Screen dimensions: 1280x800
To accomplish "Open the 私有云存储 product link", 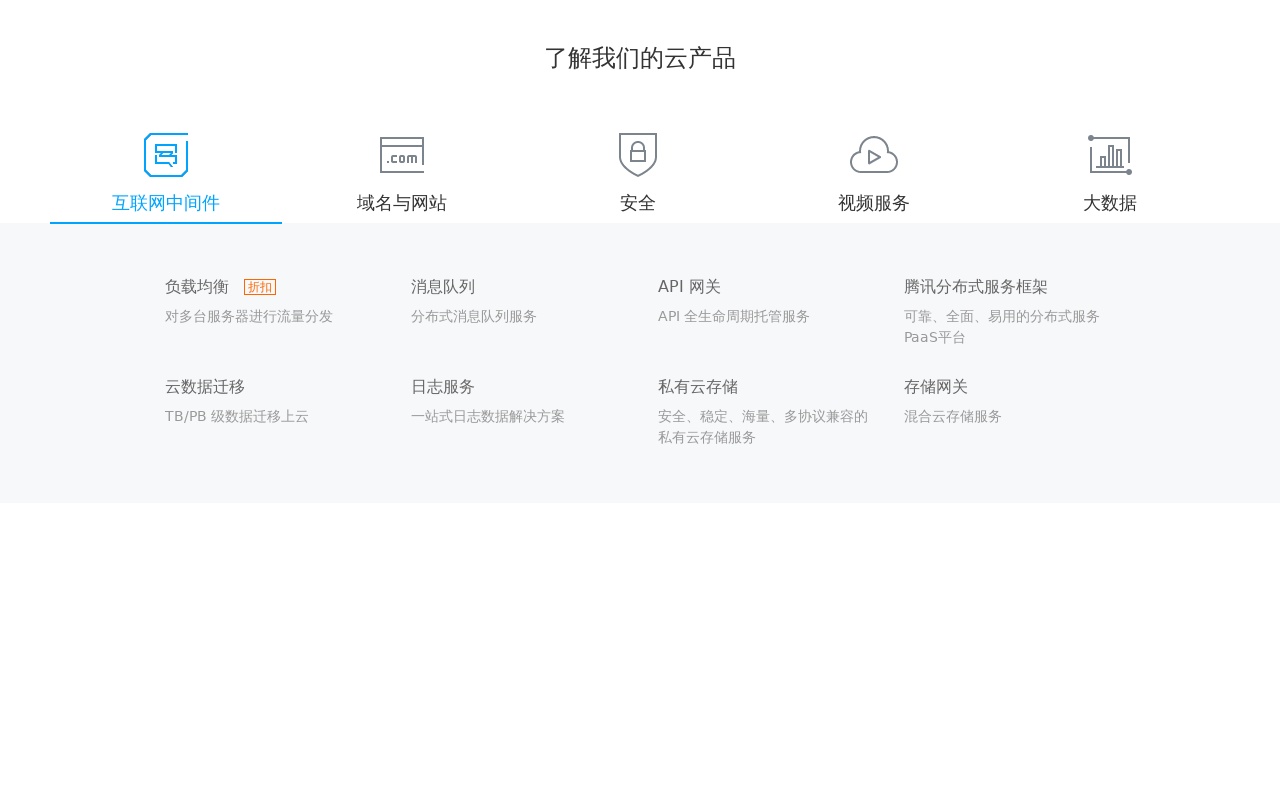I will tap(698, 387).
